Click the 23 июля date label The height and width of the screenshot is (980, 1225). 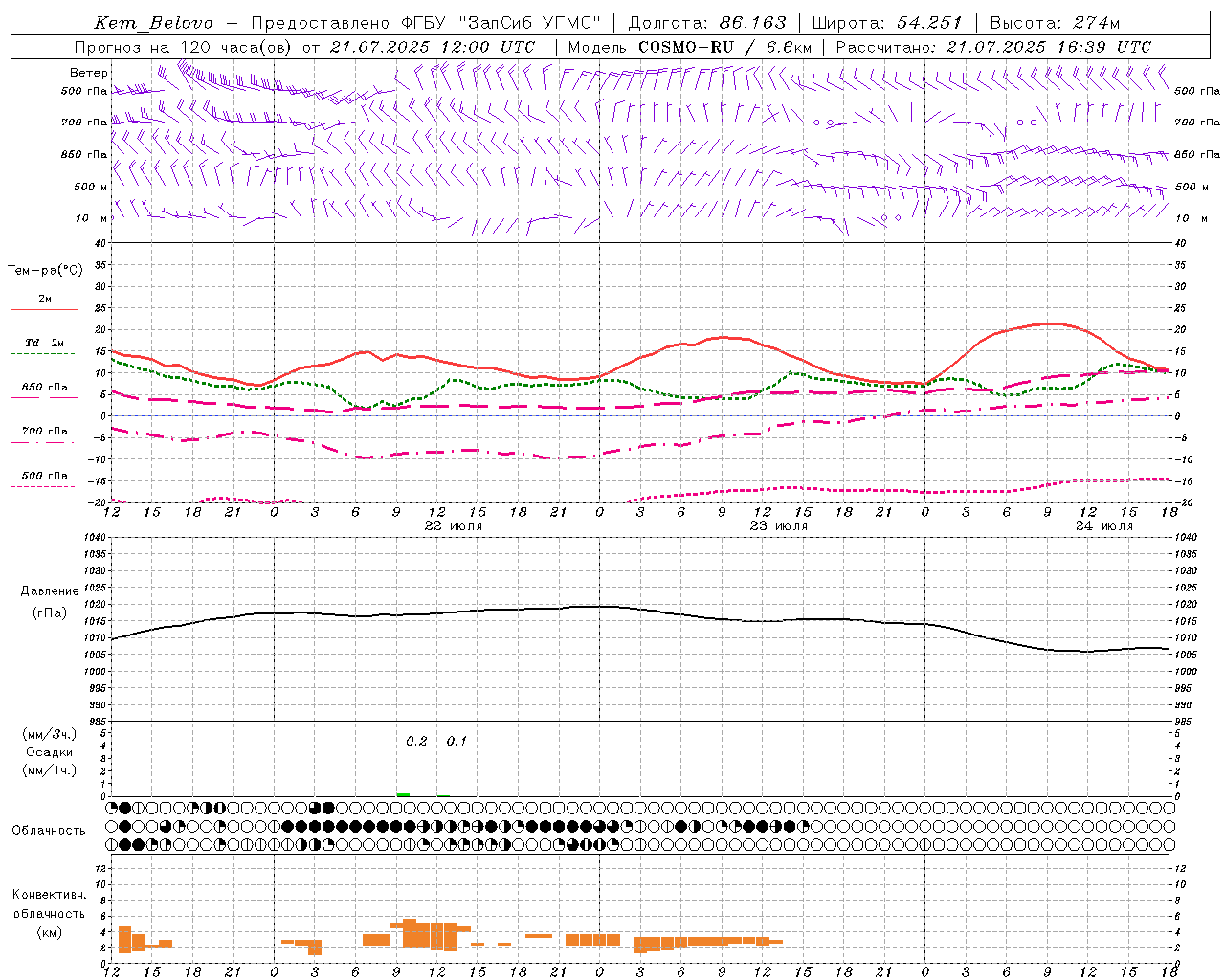coord(778,526)
